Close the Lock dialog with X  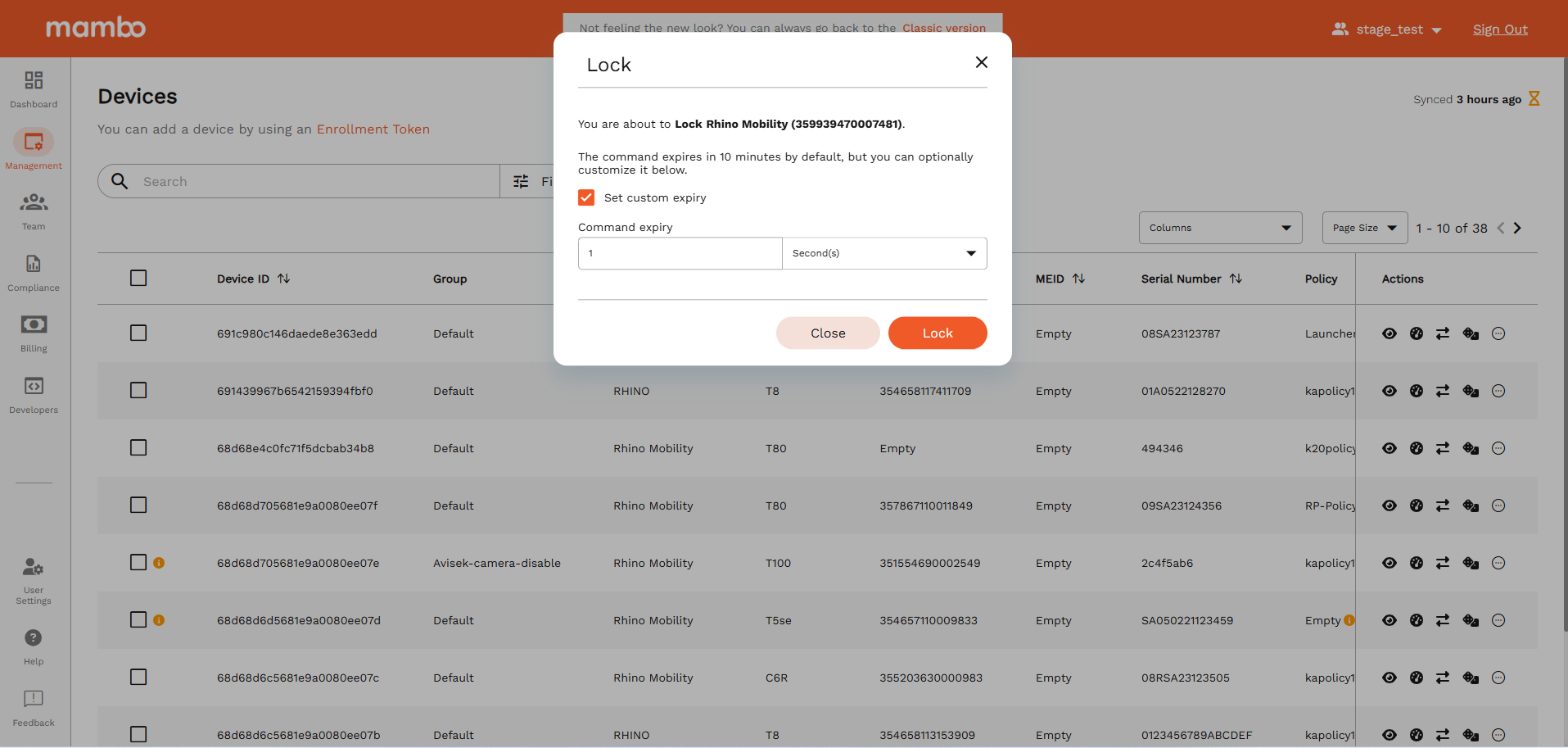[982, 63]
